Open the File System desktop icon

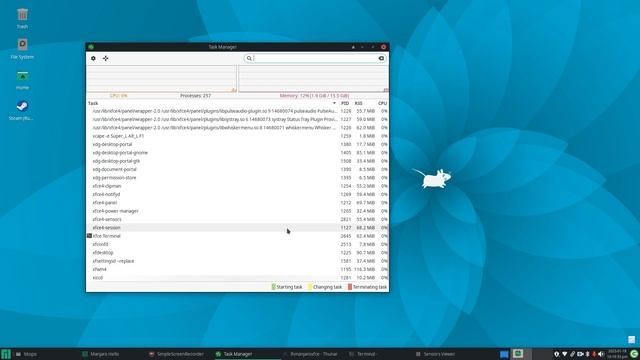(x=22, y=49)
